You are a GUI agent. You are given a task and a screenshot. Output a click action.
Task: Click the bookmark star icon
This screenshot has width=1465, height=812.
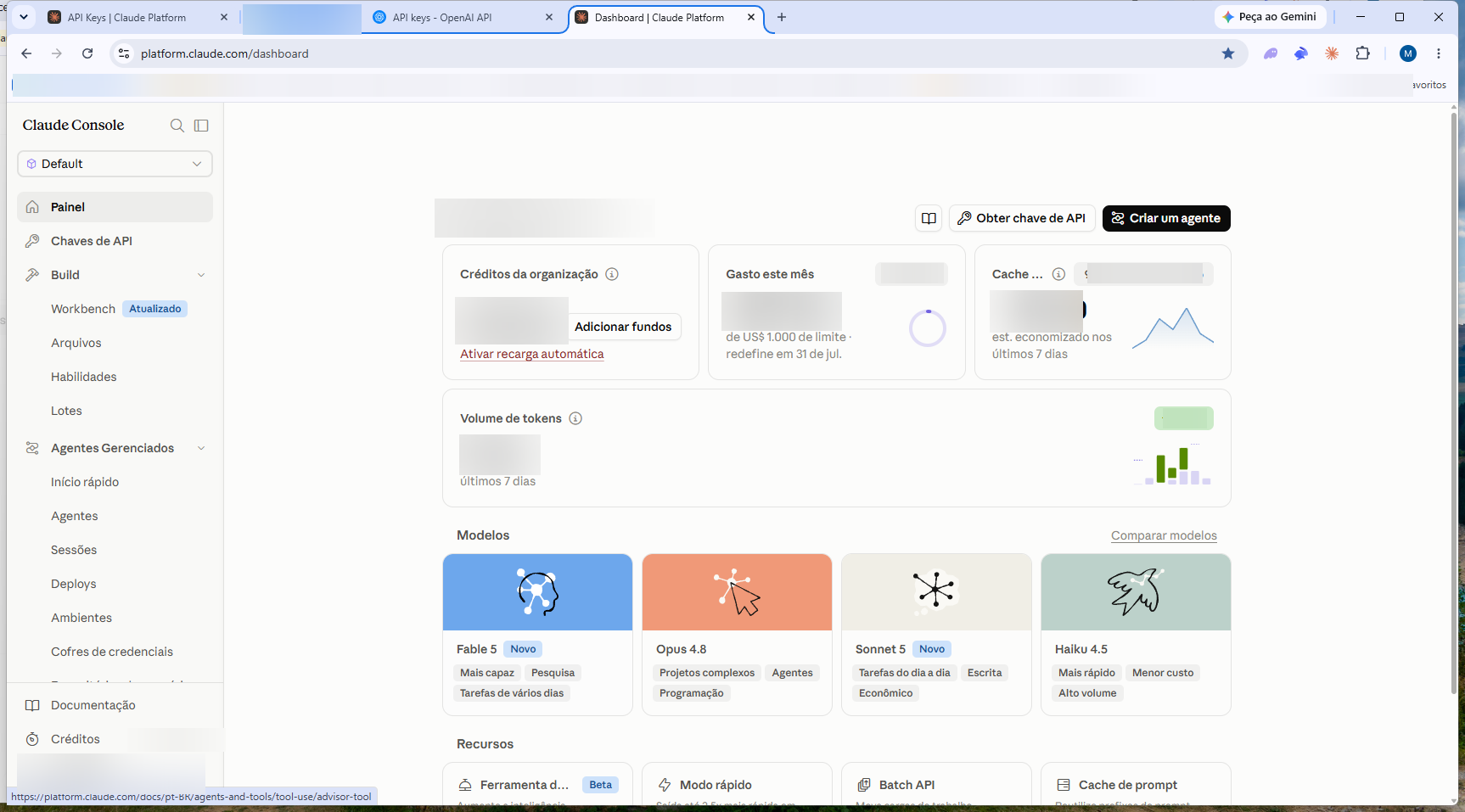(1228, 53)
